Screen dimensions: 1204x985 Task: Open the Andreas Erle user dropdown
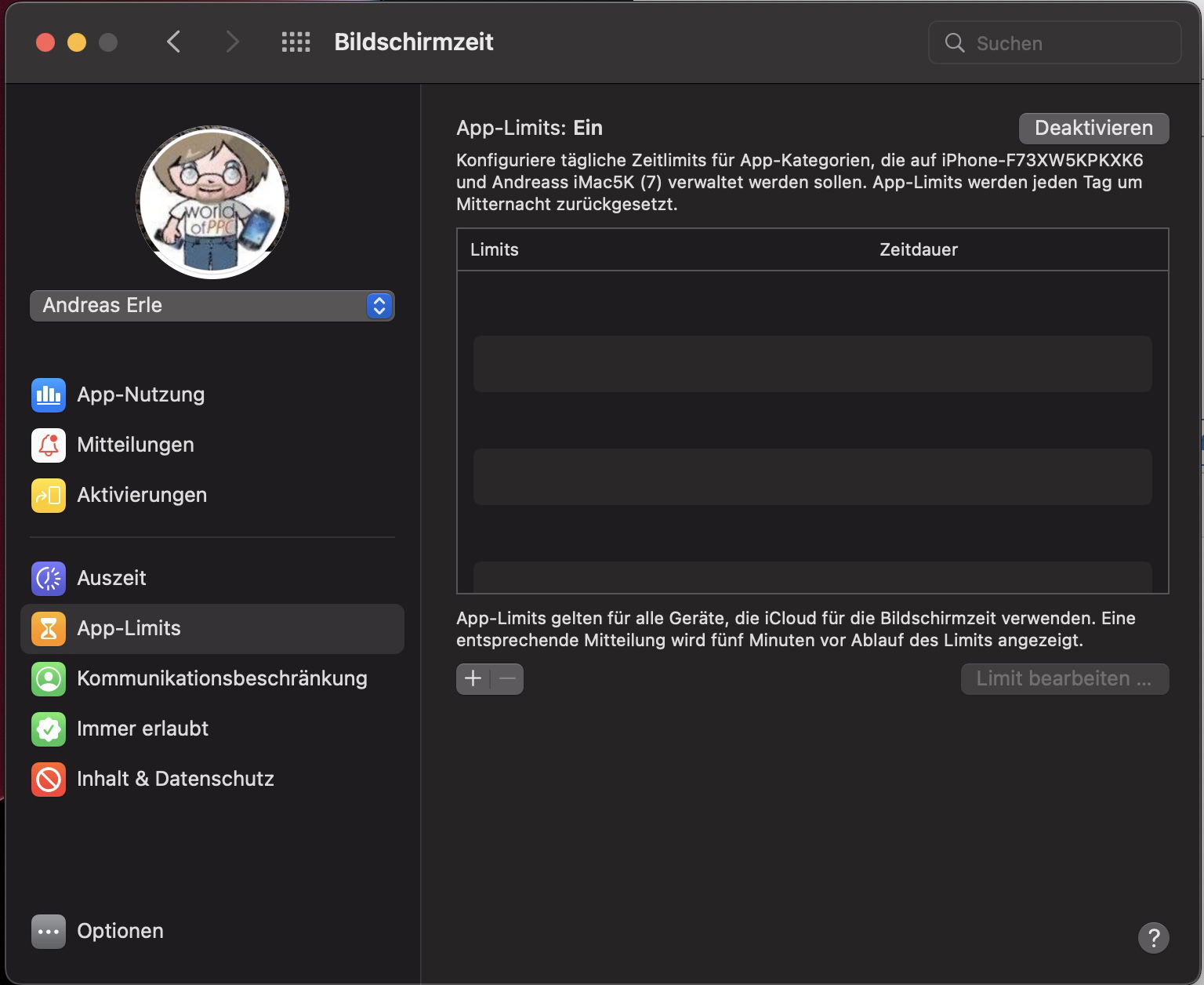[212, 305]
